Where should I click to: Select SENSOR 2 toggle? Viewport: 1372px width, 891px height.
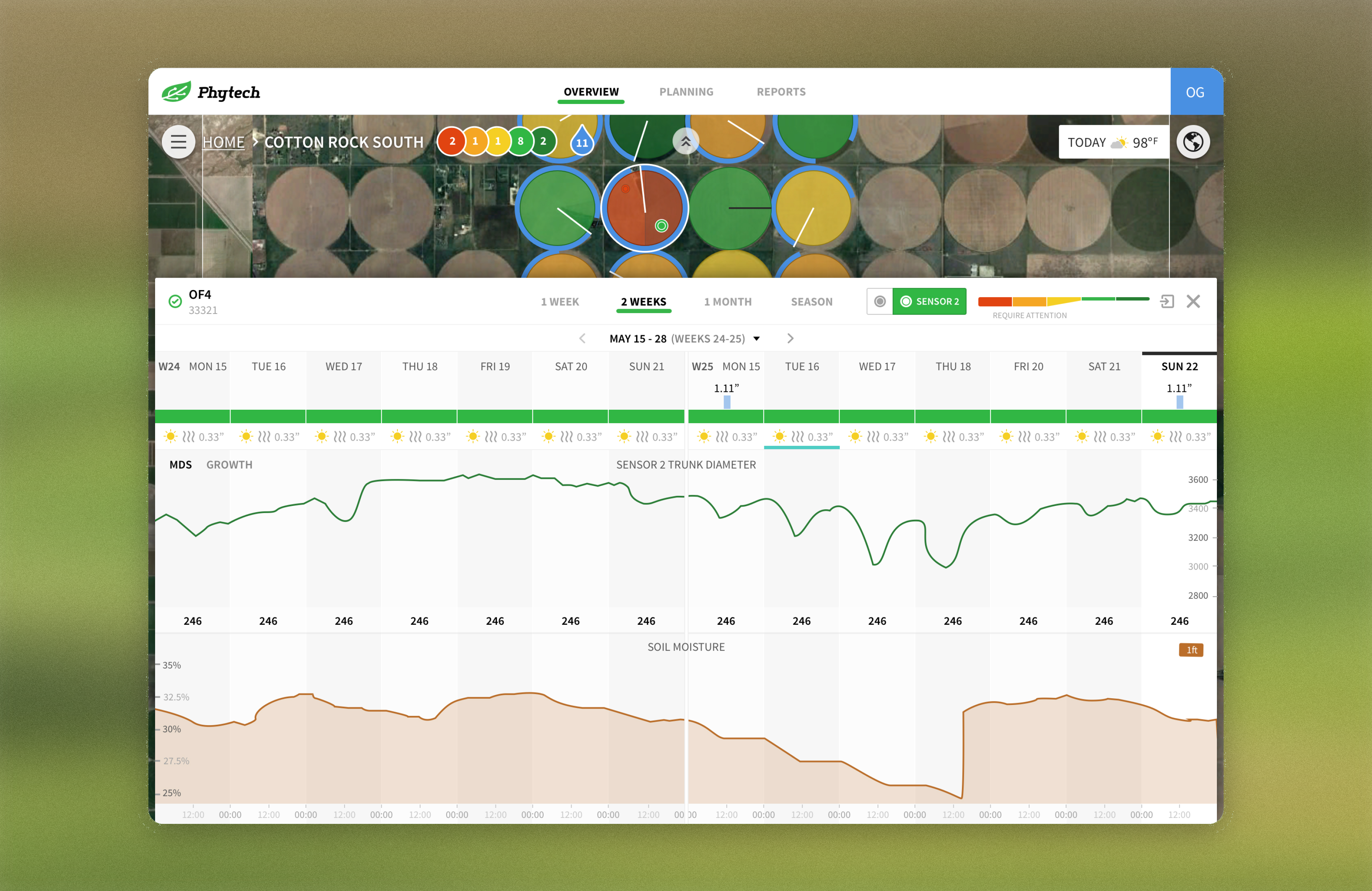coord(929,302)
